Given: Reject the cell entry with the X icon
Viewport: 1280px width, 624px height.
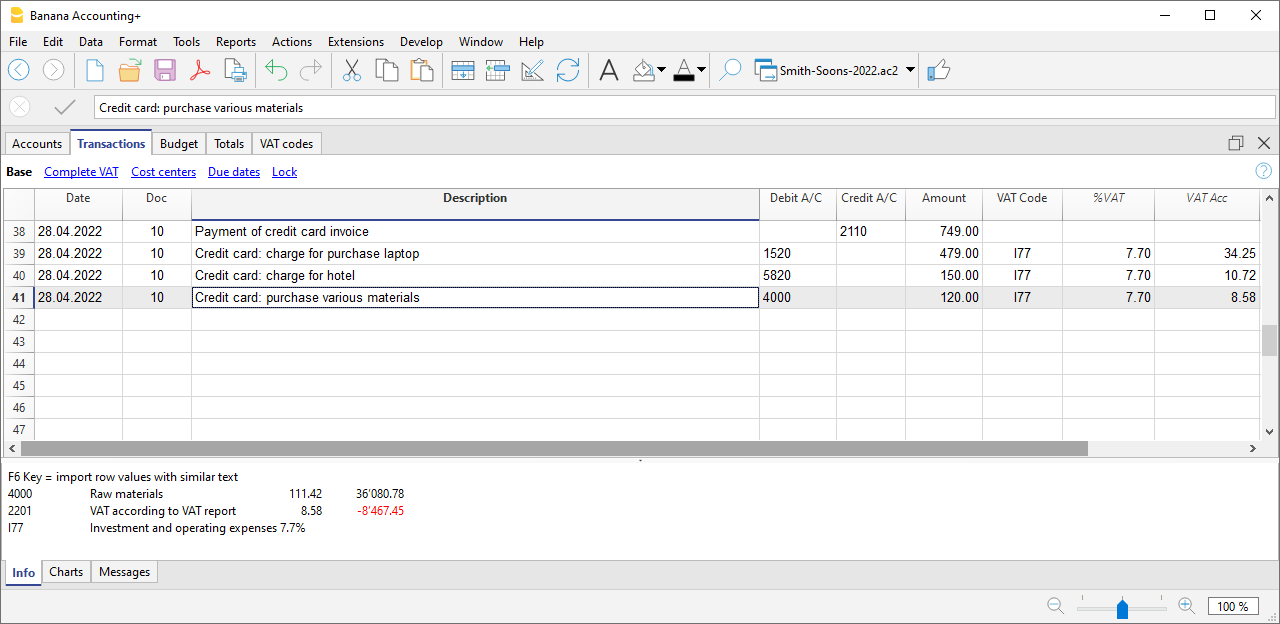Looking at the screenshot, I should (19, 106).
